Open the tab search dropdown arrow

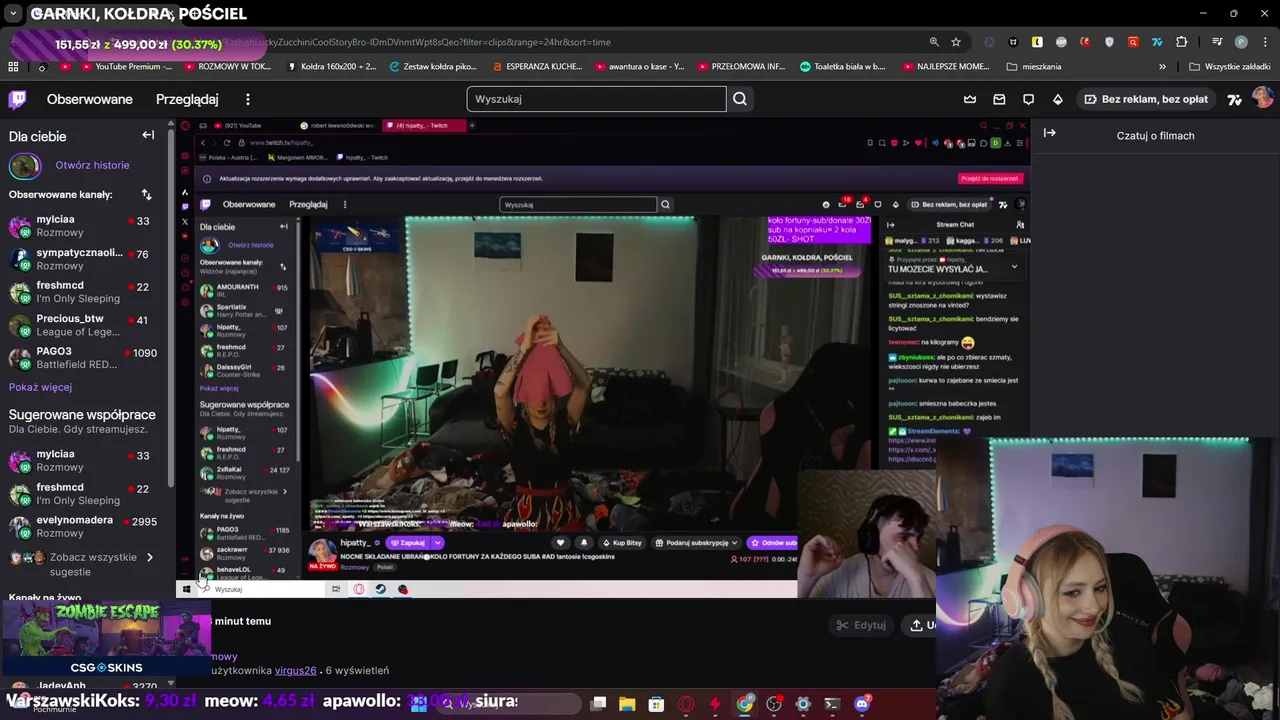13,14
